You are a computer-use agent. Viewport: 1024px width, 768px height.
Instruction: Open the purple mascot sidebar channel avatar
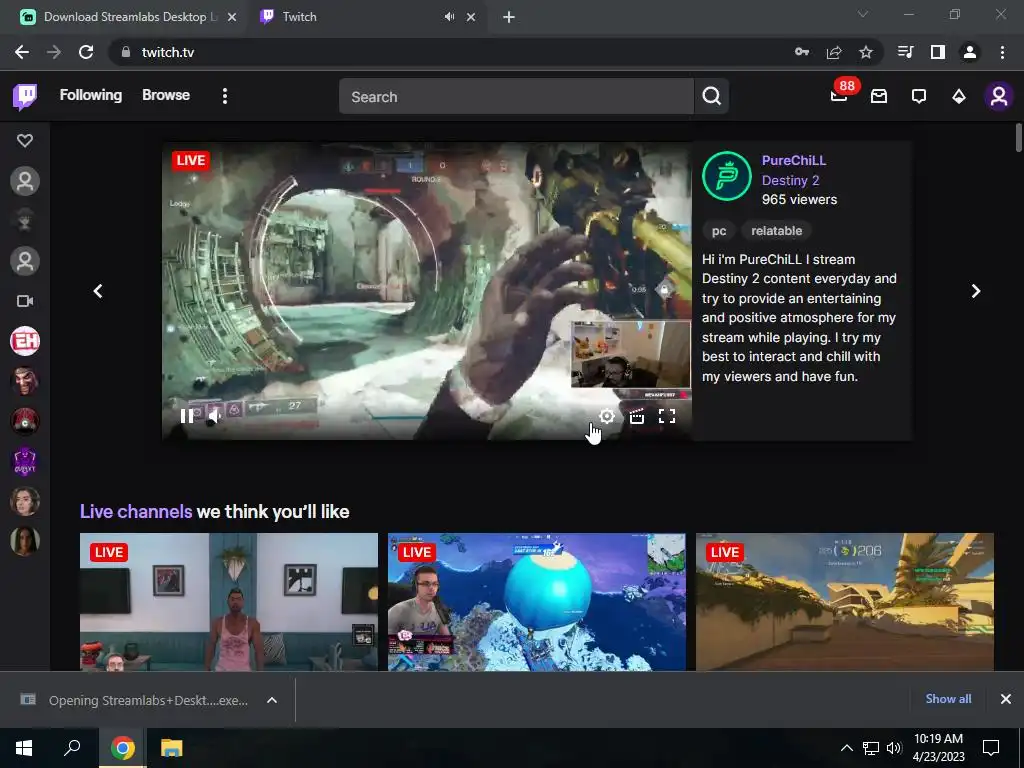click(x=25, y=461)
